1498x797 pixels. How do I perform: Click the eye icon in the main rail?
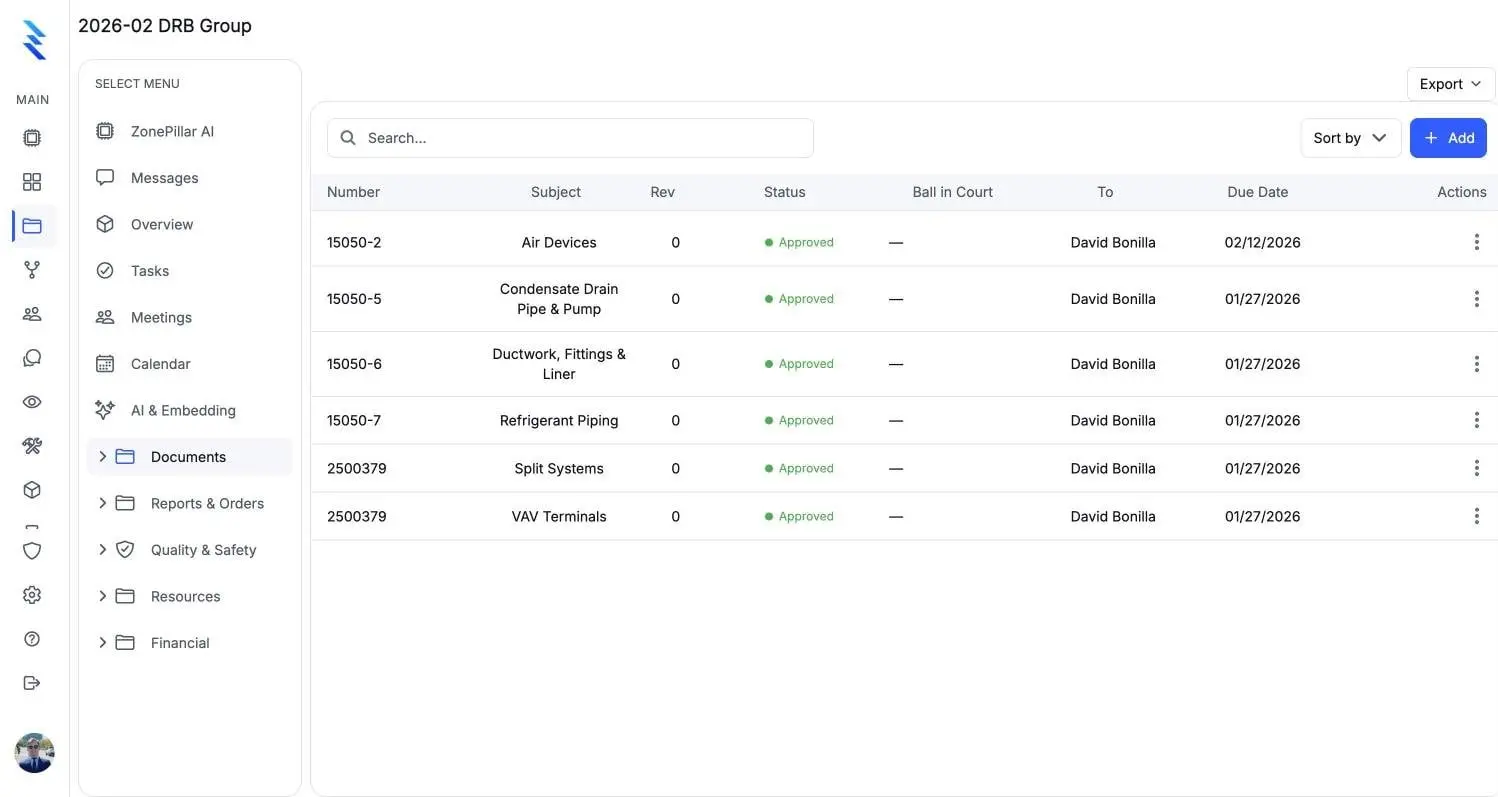tap(32, 402)
